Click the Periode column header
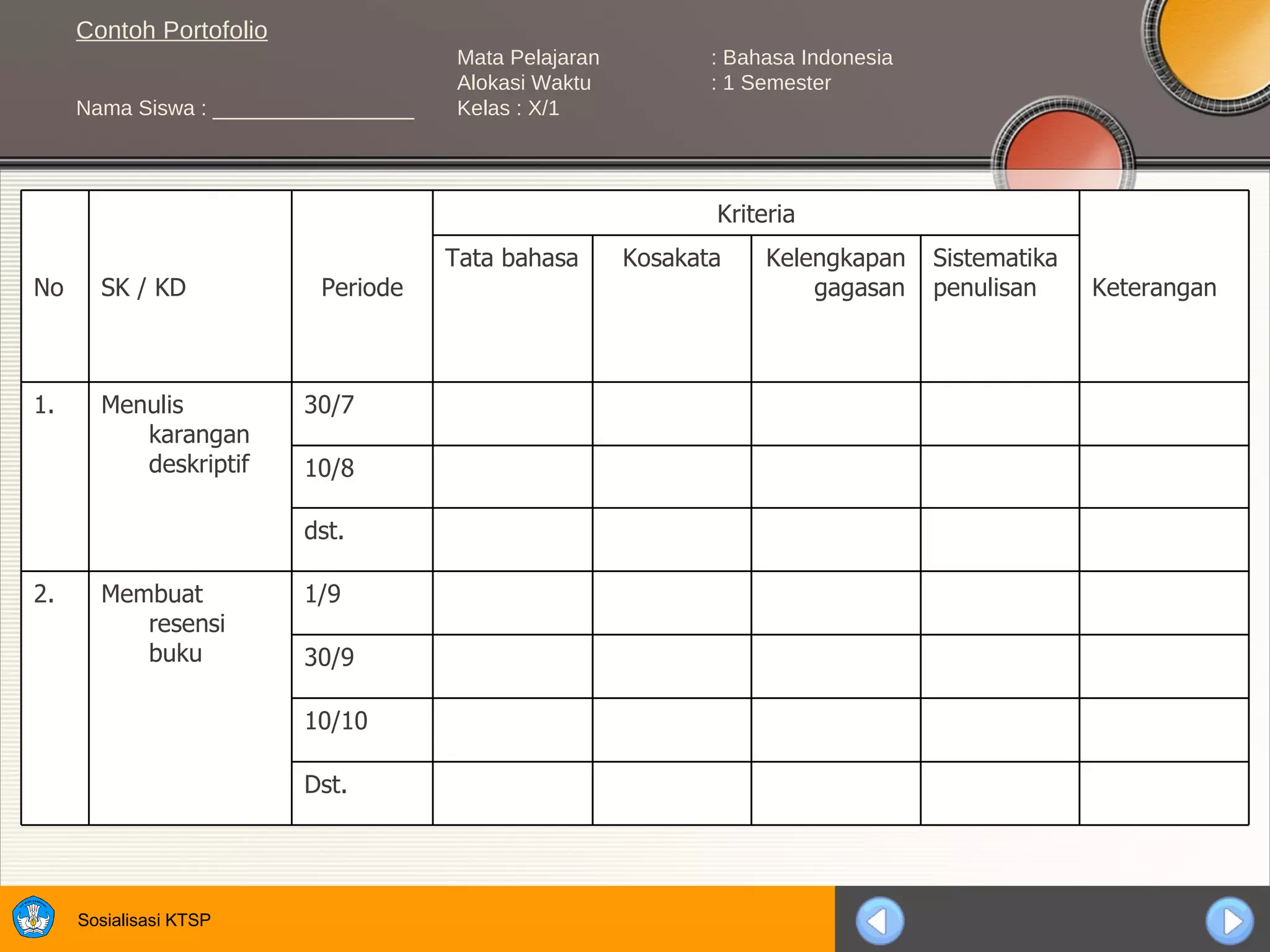 click(x=362, y=288)
